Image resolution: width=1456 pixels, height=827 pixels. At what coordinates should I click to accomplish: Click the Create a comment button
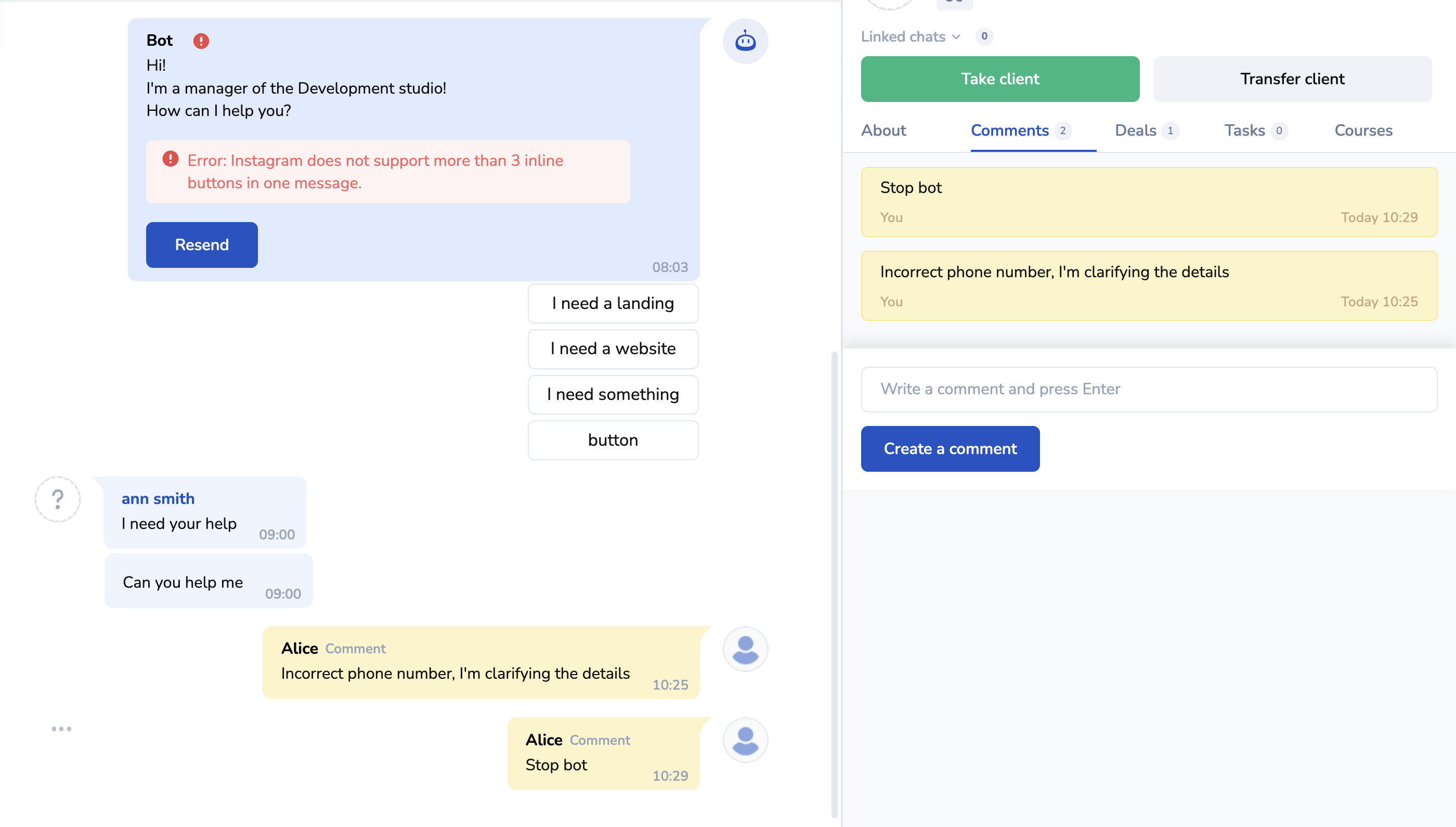(x=950, y=449)
